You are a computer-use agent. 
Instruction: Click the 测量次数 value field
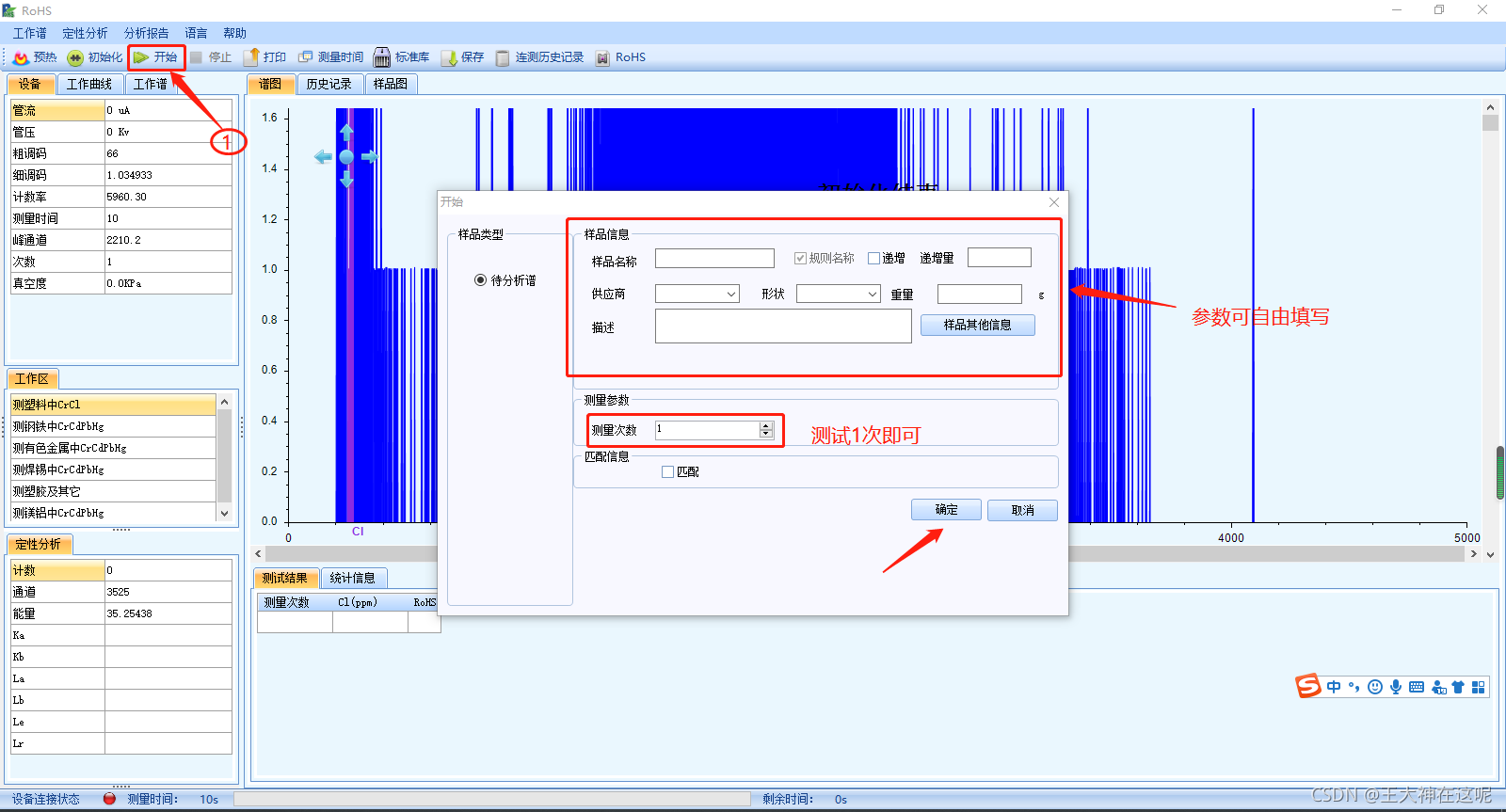708,429
